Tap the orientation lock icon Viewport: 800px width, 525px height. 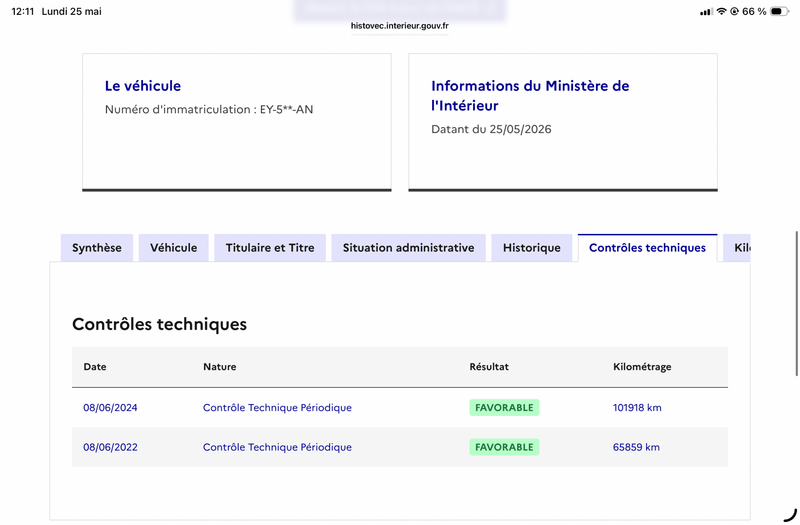pos(734,11)
